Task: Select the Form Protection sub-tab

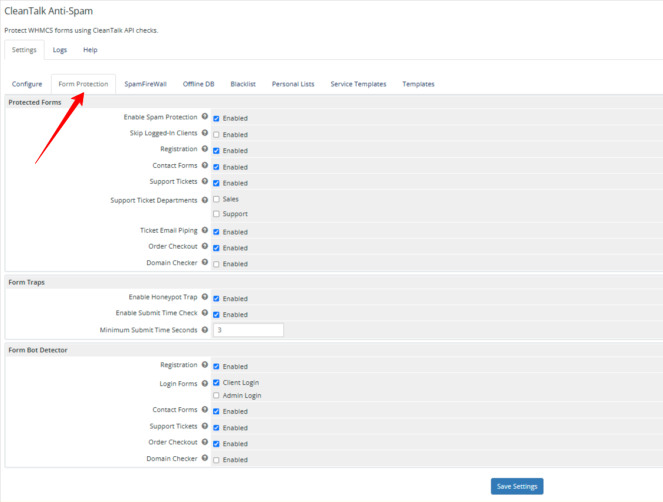Action: 83,84
